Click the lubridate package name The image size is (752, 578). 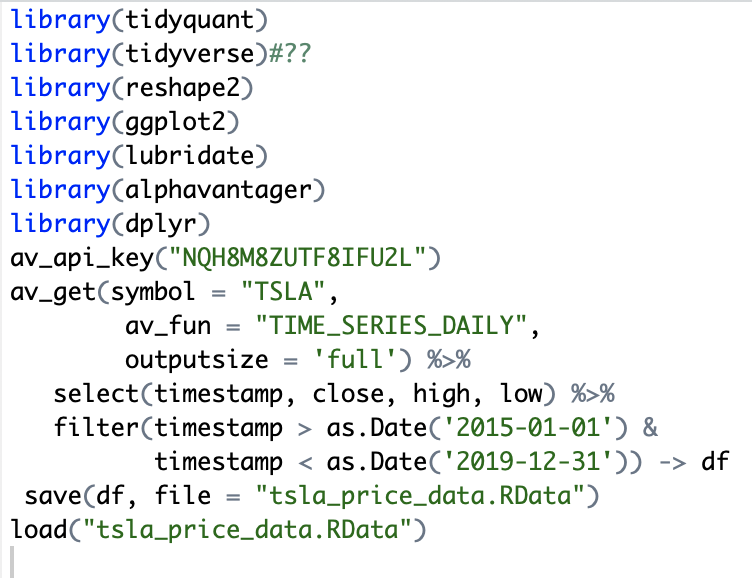tap(189, 155)
